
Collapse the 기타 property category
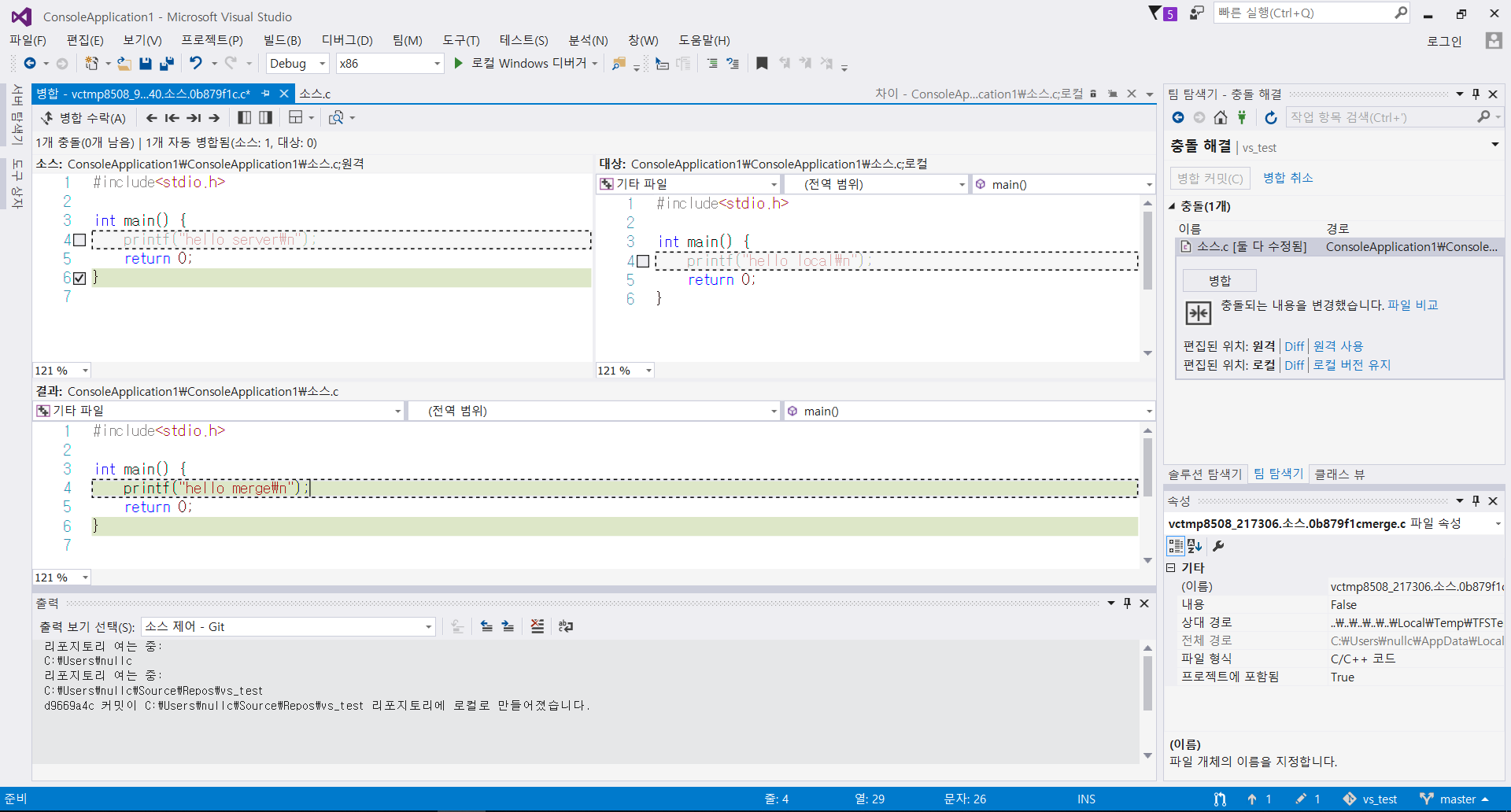pyautogui.click(x=1170, y=567)
